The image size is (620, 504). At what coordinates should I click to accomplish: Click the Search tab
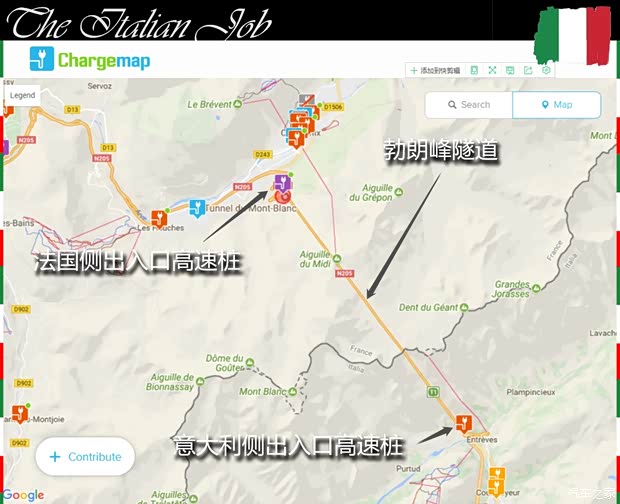click(x=468, y=105)
